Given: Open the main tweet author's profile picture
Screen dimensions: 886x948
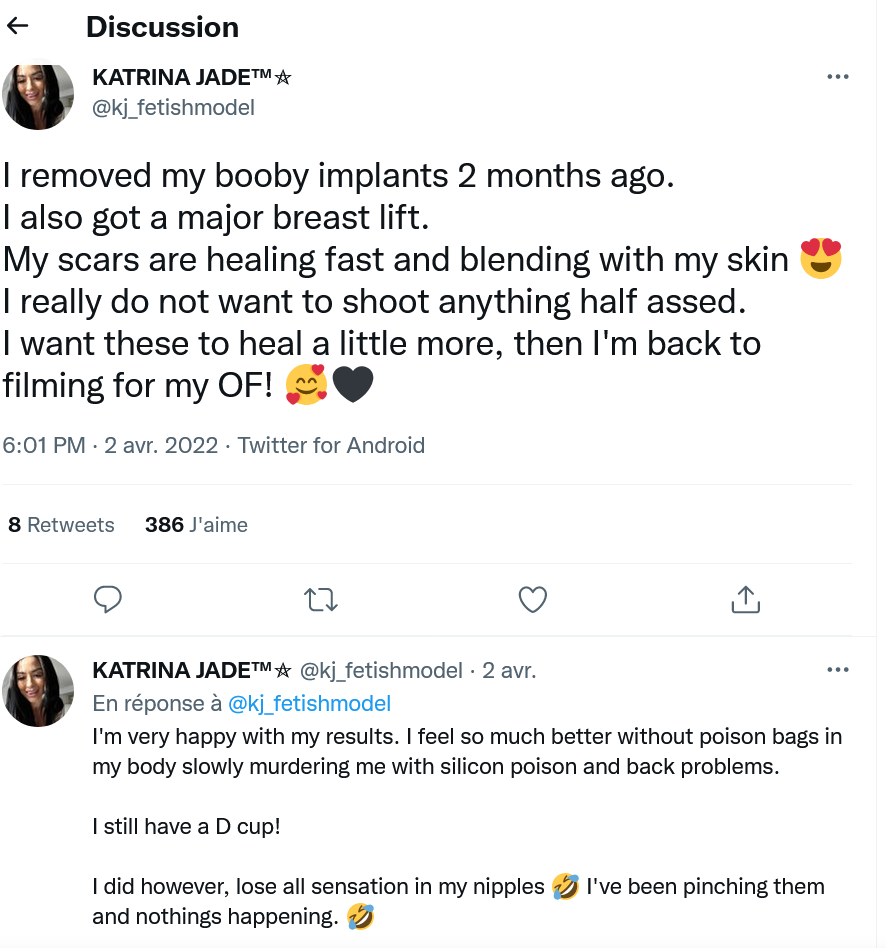Looking at the screenshot, I should coord(39,96).
